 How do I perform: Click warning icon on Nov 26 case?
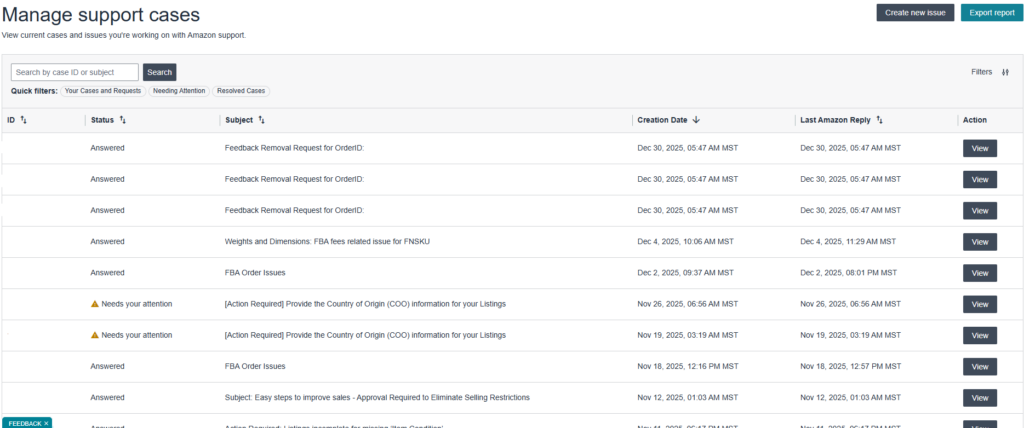click(95, 304)
